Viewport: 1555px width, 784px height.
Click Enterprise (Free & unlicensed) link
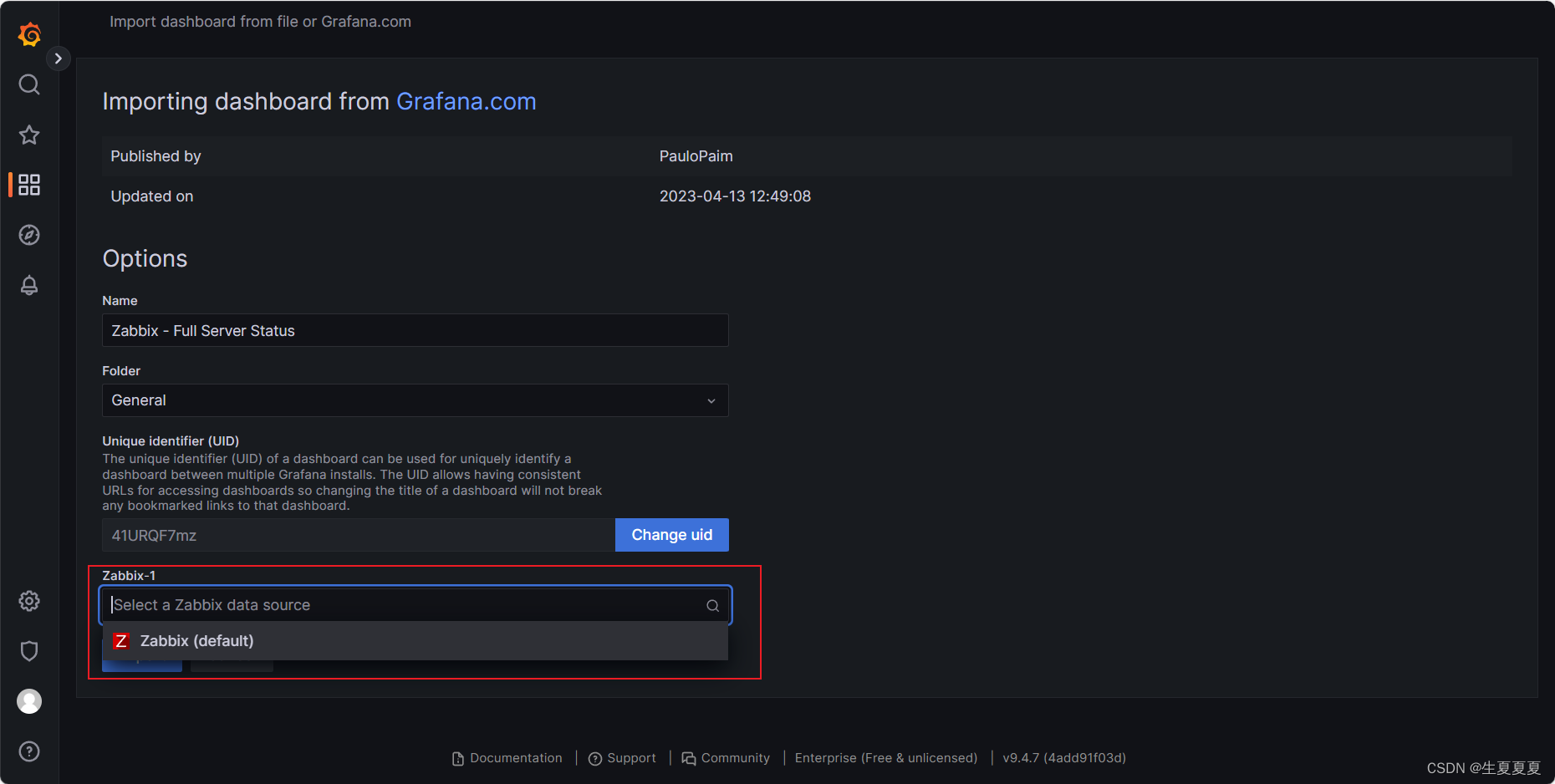[885, 758]
